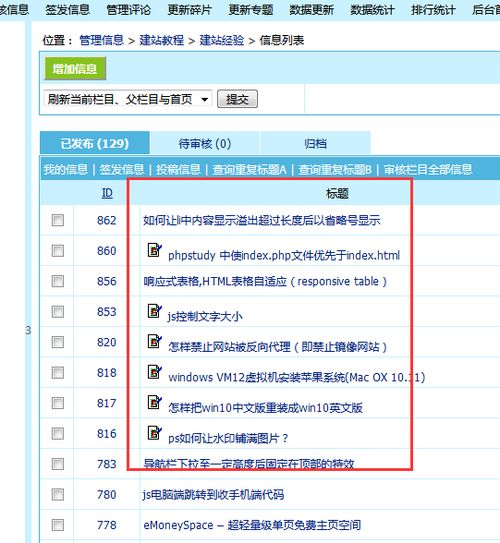The height and width of the screenshot is (543, 500).
Task: Click ID number 778
Action: pyautogui.click(x=107, y=525)
